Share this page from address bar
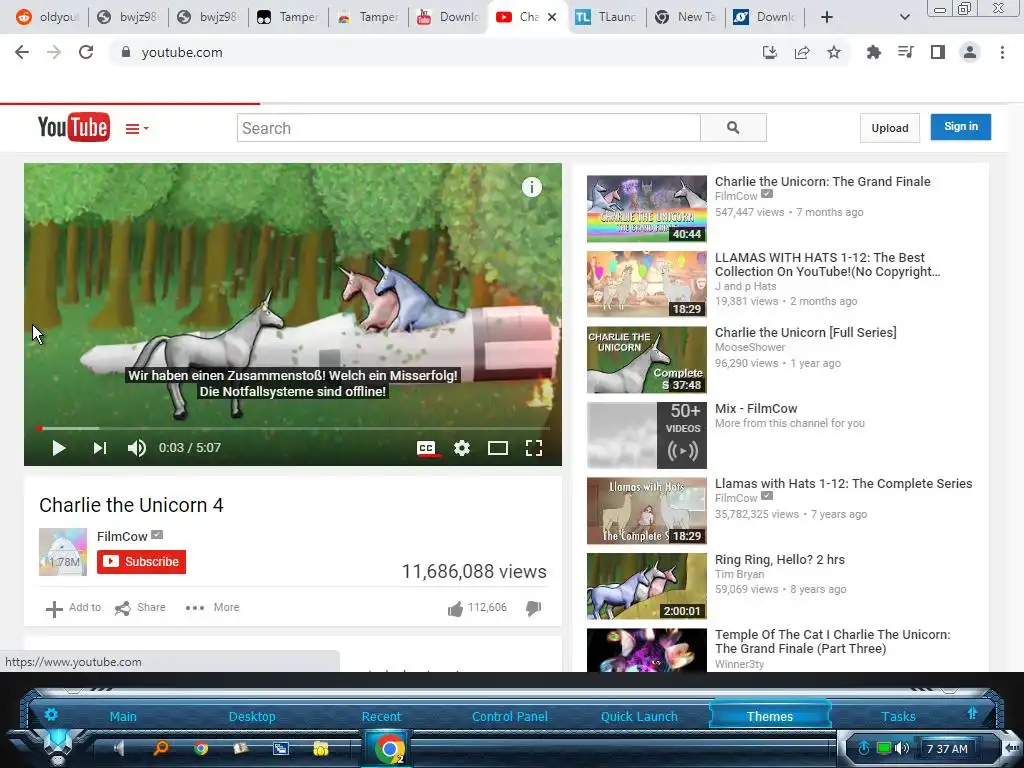The height and width of the screenshot is (768, 1024). click(x=802, y=52)
